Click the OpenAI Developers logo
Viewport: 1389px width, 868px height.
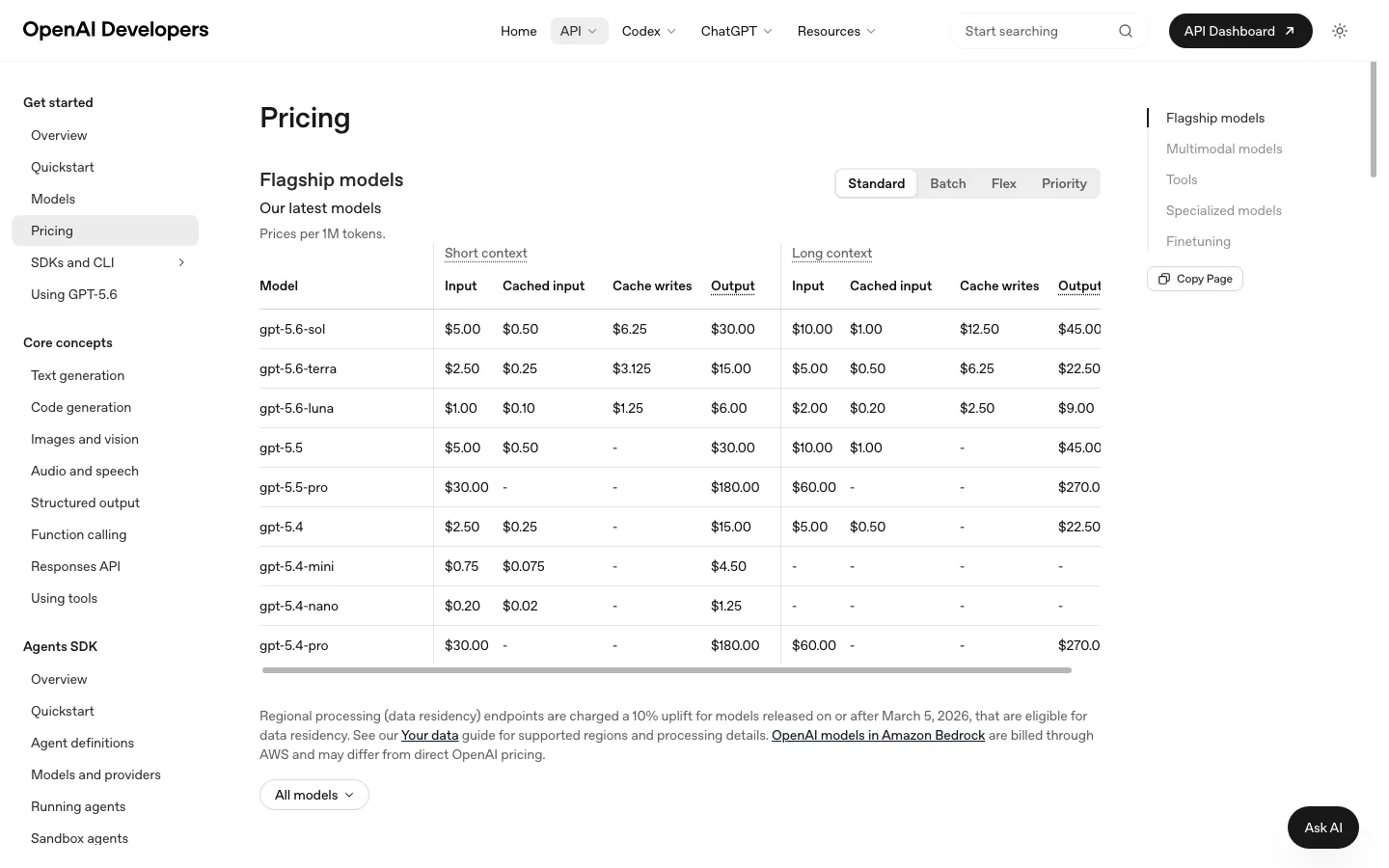[x=116, y=30]
